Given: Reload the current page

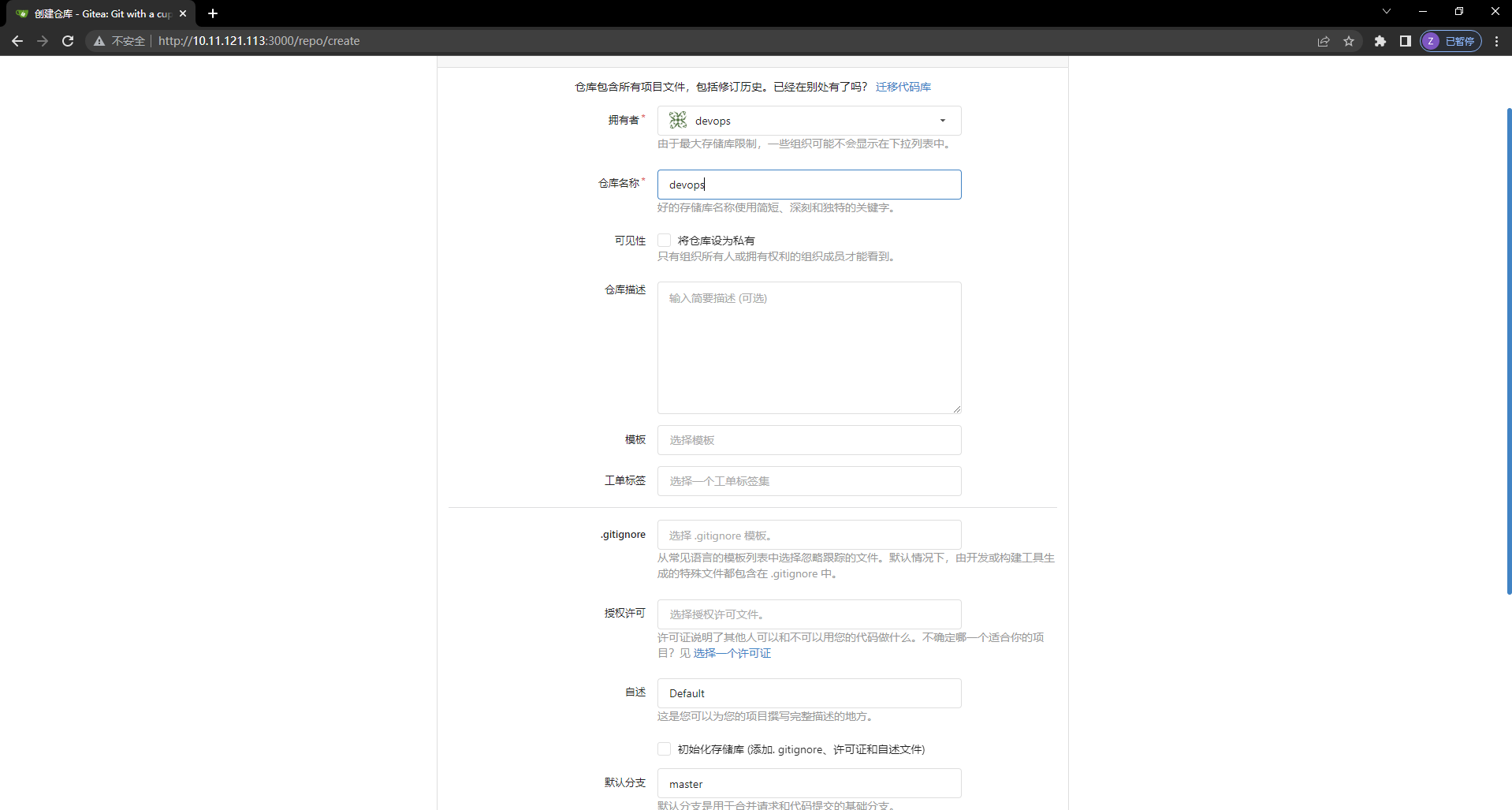Looking at the screenshot, I should click(x=67, y=41).
